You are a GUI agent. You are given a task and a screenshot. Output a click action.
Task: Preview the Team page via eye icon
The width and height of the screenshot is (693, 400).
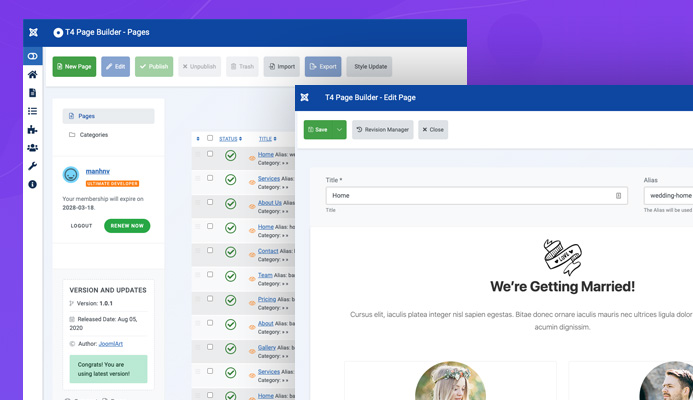(x=252, y=279)
